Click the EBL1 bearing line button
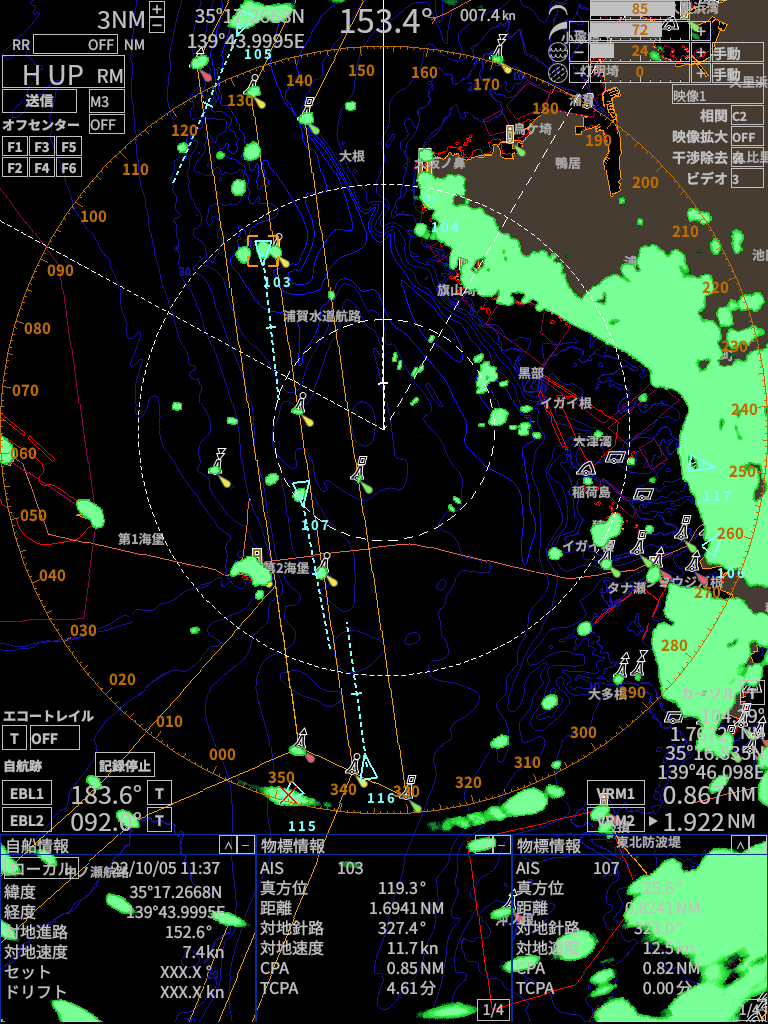Screen dimensions: 768x1024 click(x=27, y=794)
